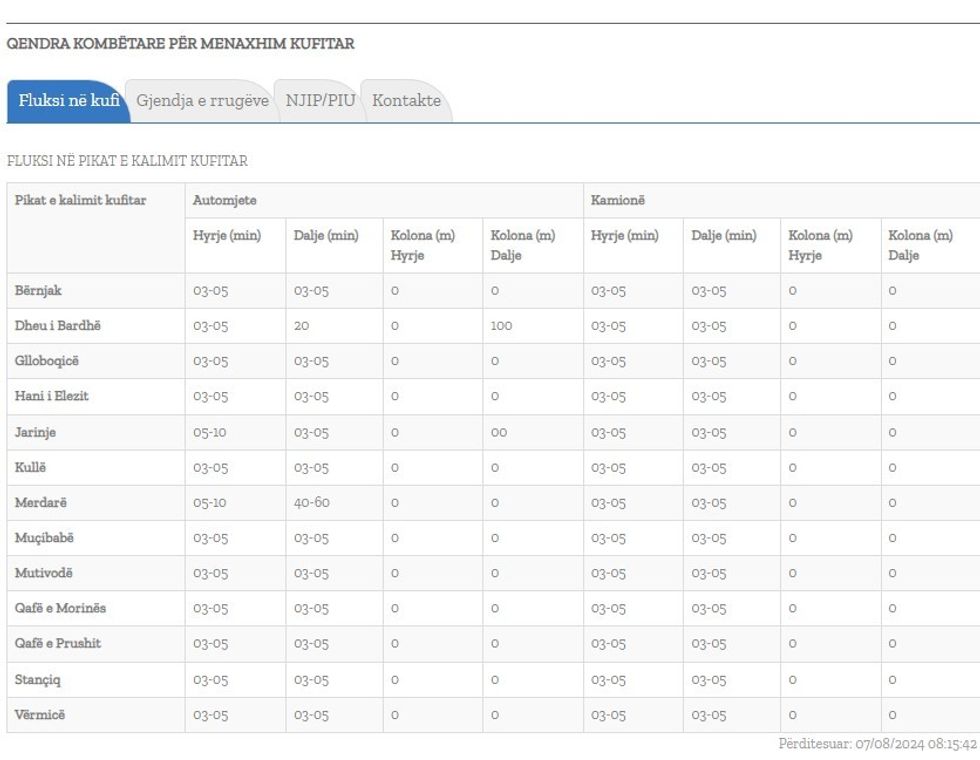The width and height of the screenshot is (980, 760).
Task: Select the Kullë row label
Action: click(x=32, y=467)
